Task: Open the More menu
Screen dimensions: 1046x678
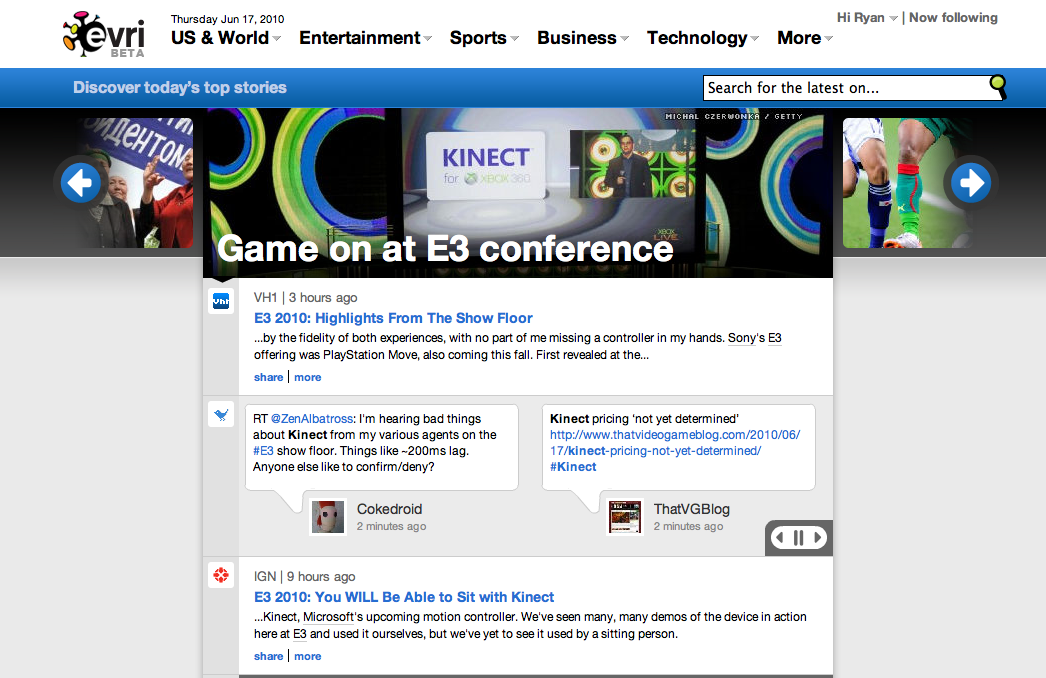Action: [805, 38]
